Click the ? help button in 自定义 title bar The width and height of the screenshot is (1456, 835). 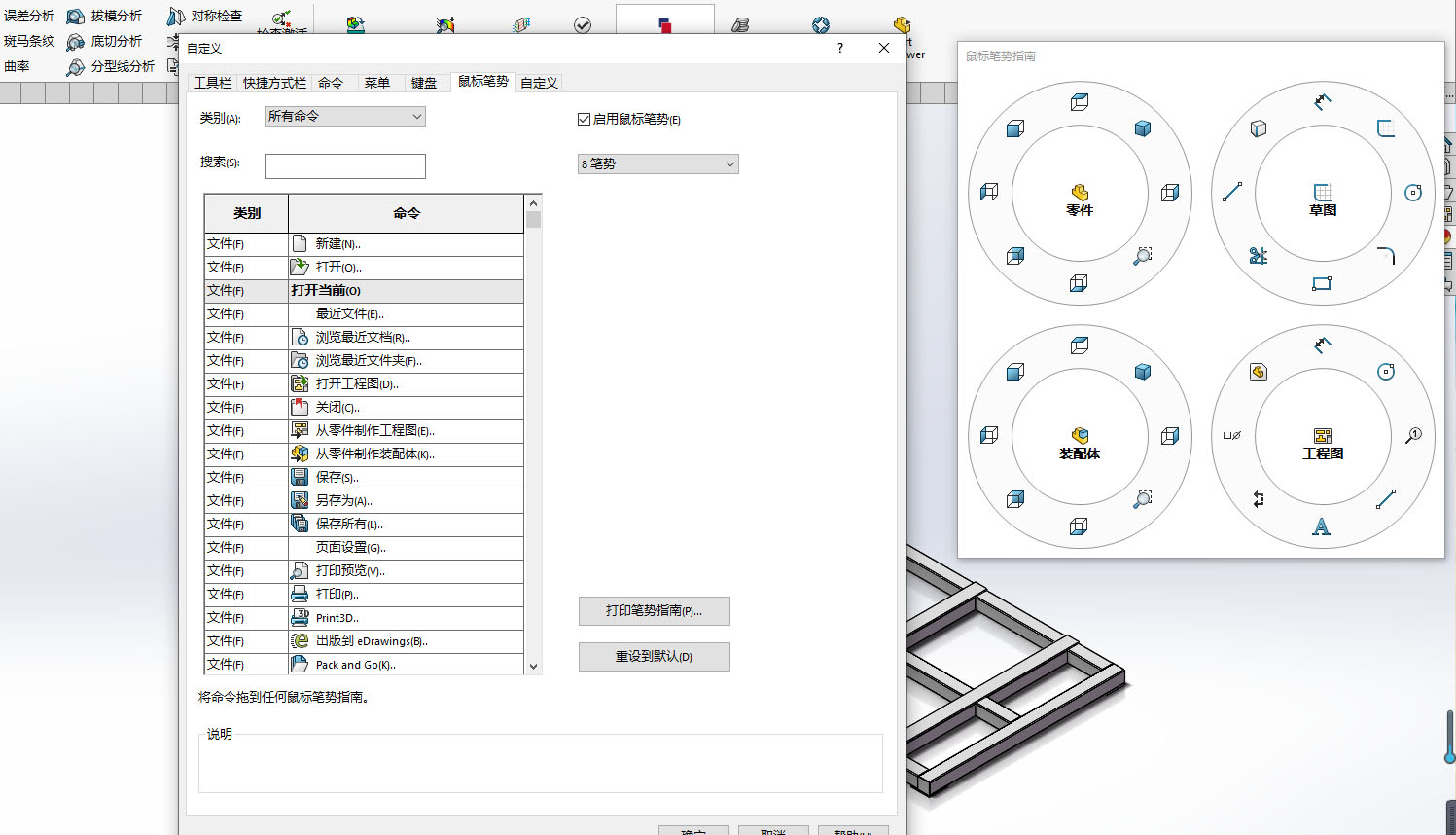840,48
